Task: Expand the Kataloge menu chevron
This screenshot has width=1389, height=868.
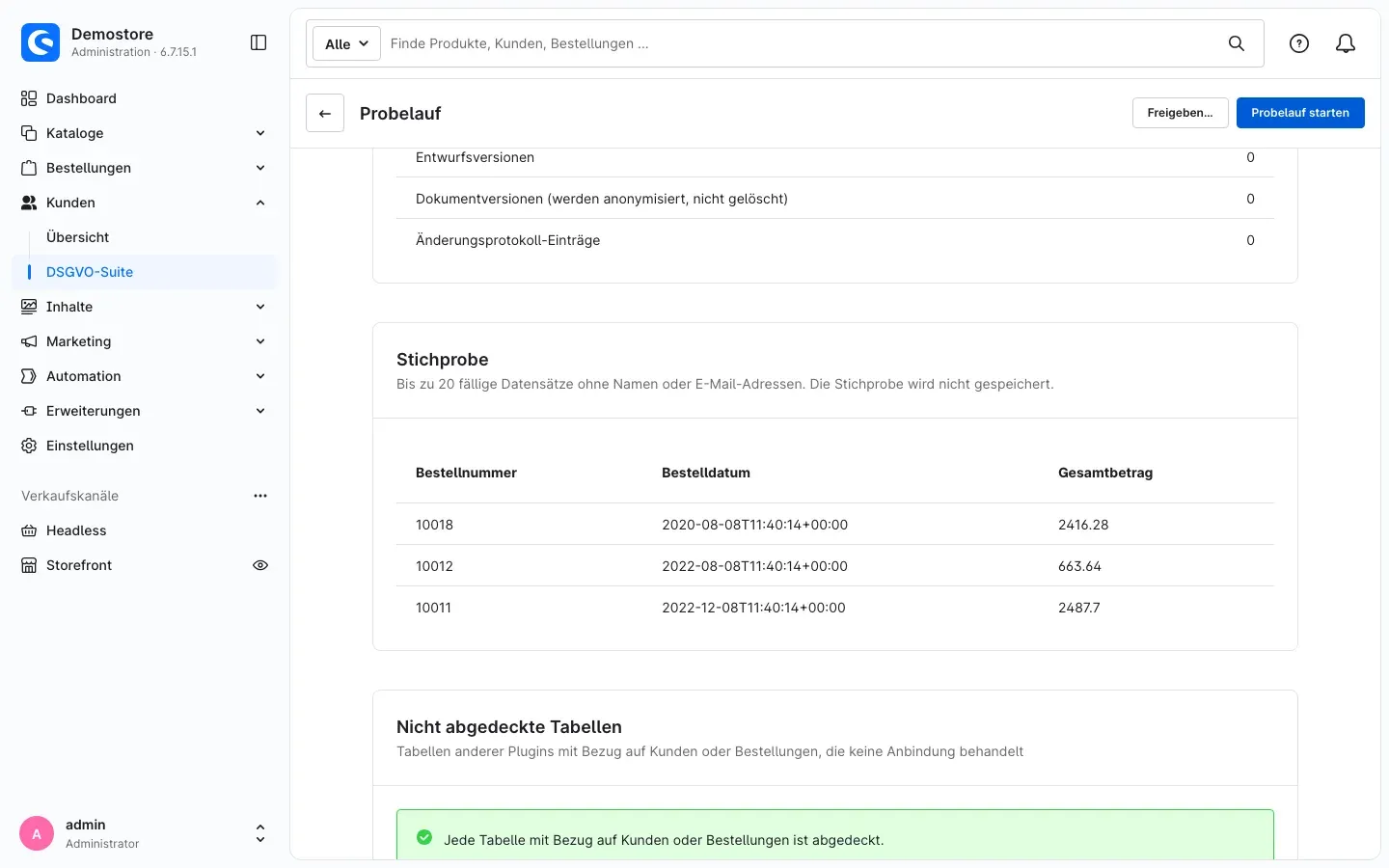Action: 260,133
